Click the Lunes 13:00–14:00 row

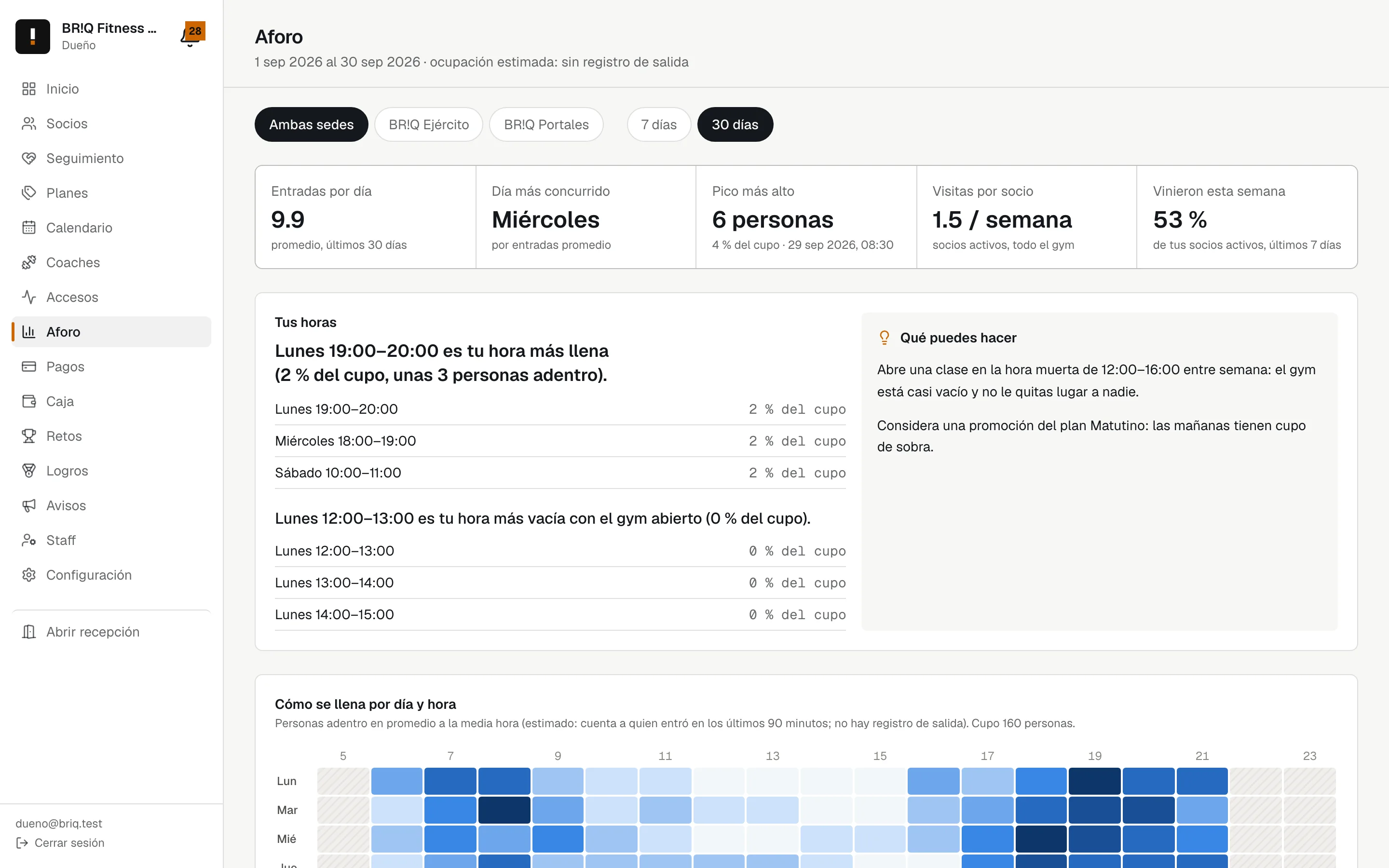click(x=560, y=583)
